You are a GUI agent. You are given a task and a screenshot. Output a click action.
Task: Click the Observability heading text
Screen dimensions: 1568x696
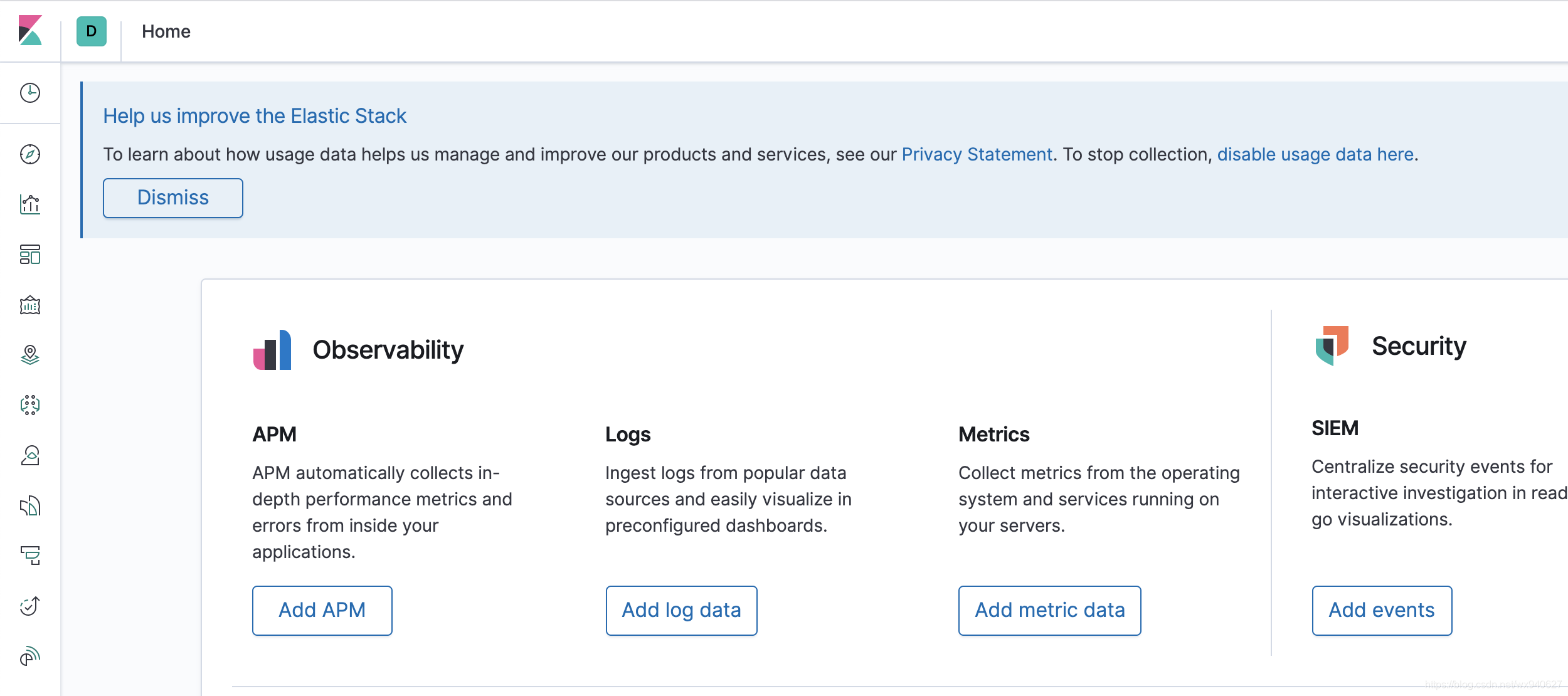click(x=388, y=350)
